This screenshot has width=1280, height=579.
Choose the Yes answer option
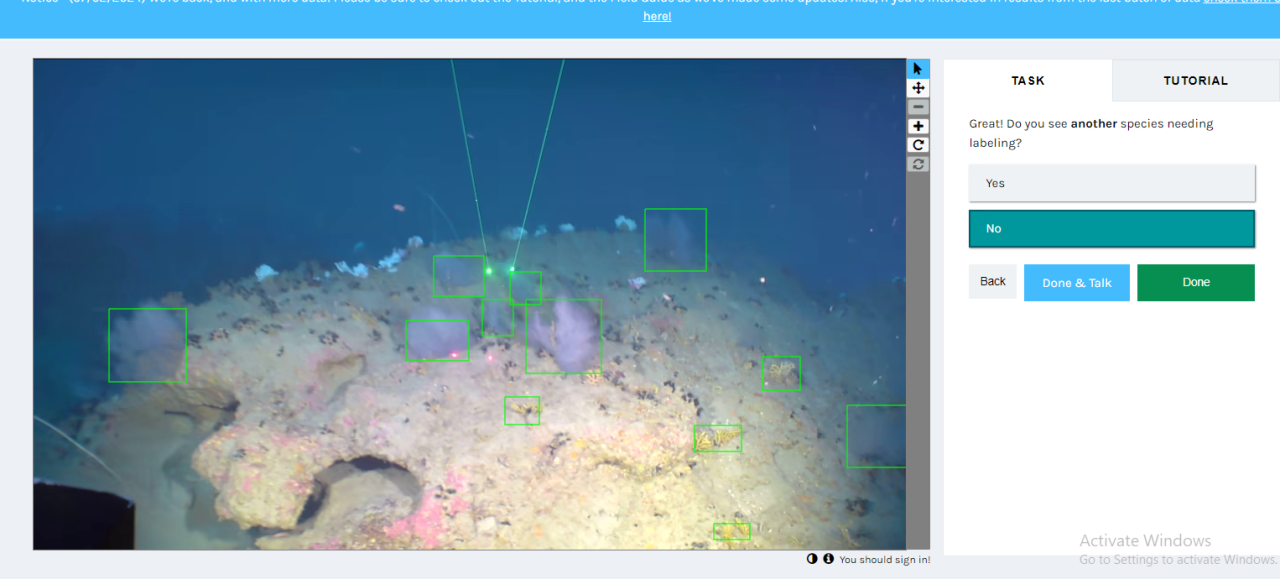click(1112, 183)
